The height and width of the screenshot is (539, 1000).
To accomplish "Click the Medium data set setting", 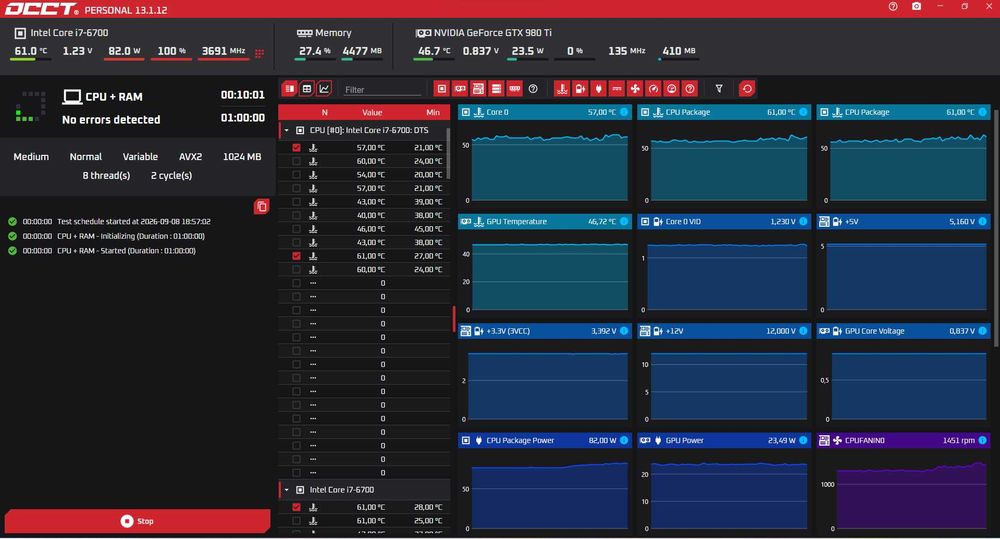I will point(31,156).
